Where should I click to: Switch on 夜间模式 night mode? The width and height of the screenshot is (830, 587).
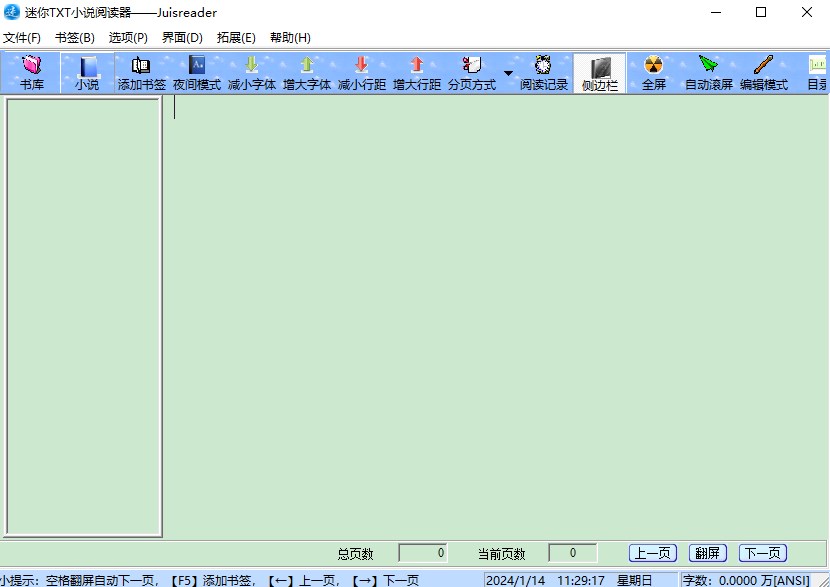point(197,73)
